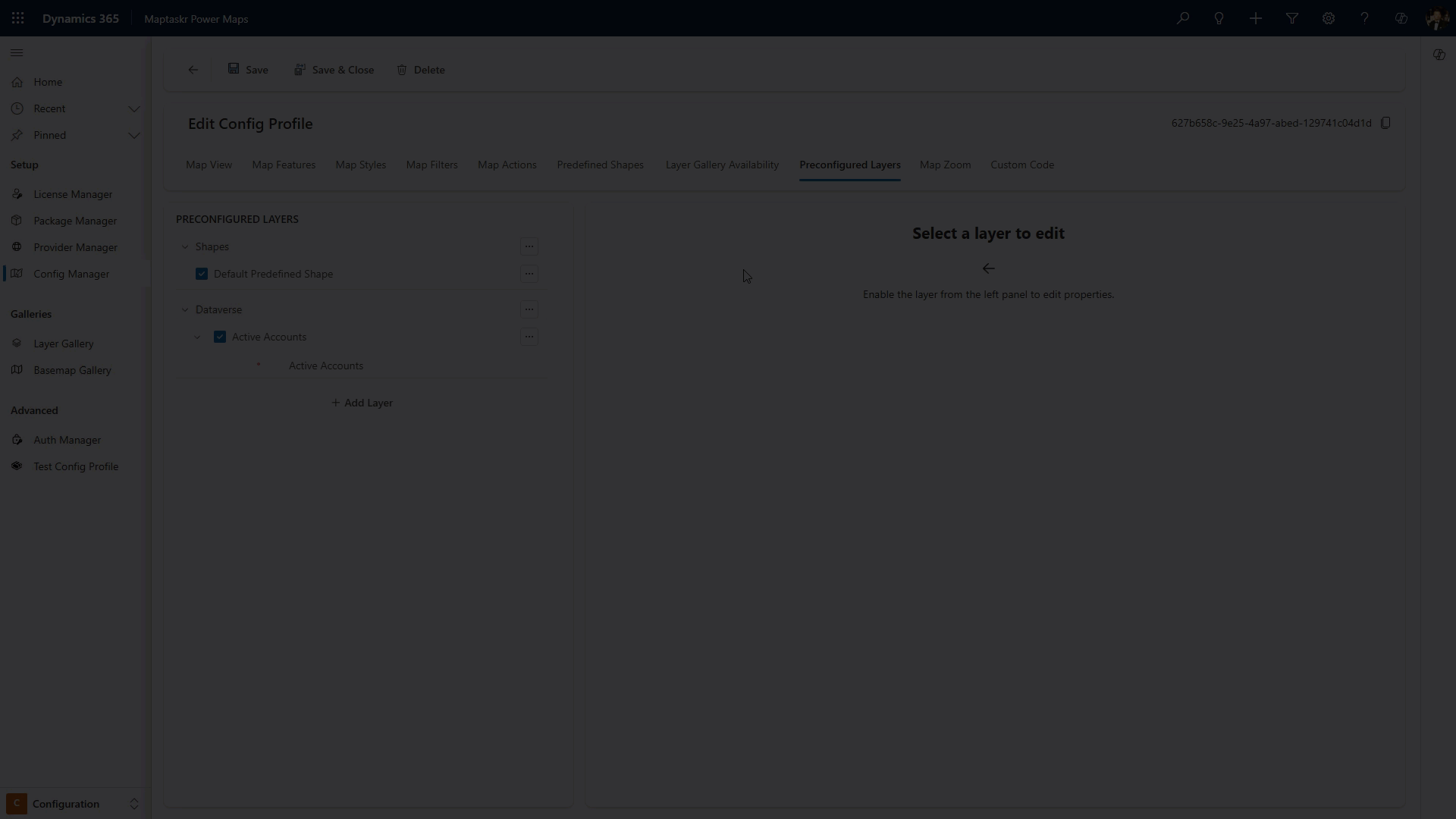Go to Config Manager

pos(71,274)
